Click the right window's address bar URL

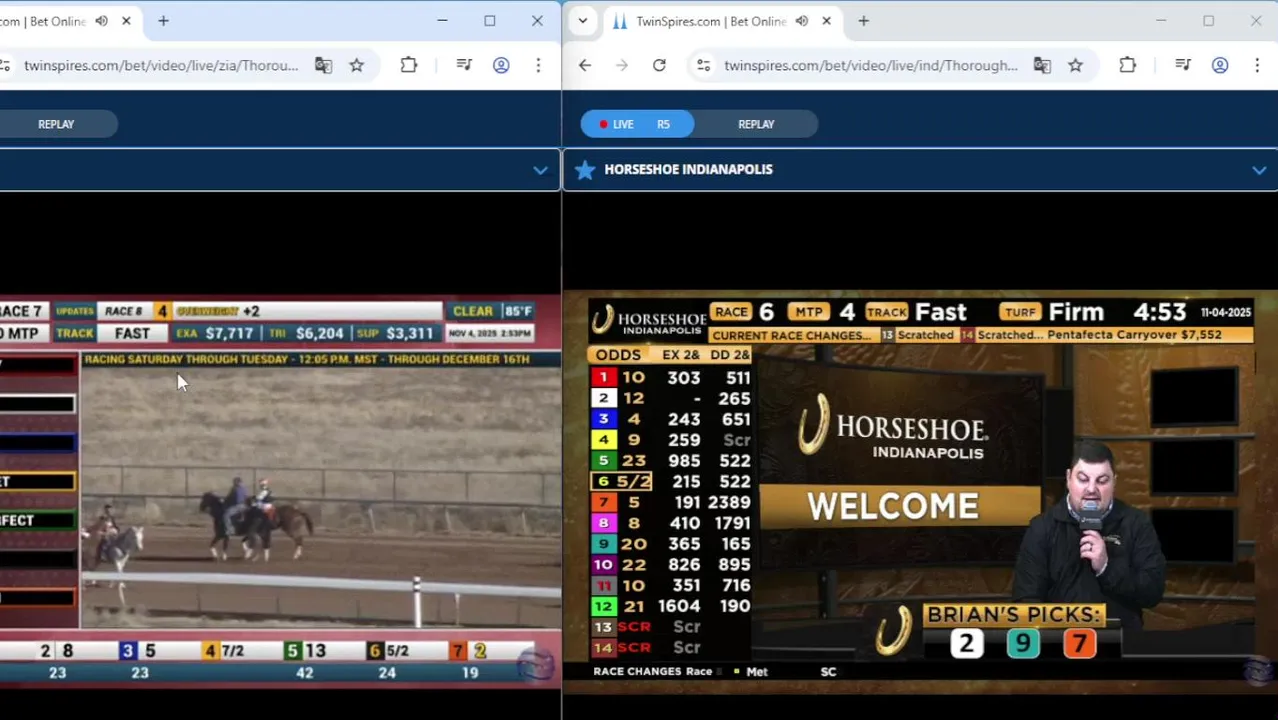[x=871, y=65]
